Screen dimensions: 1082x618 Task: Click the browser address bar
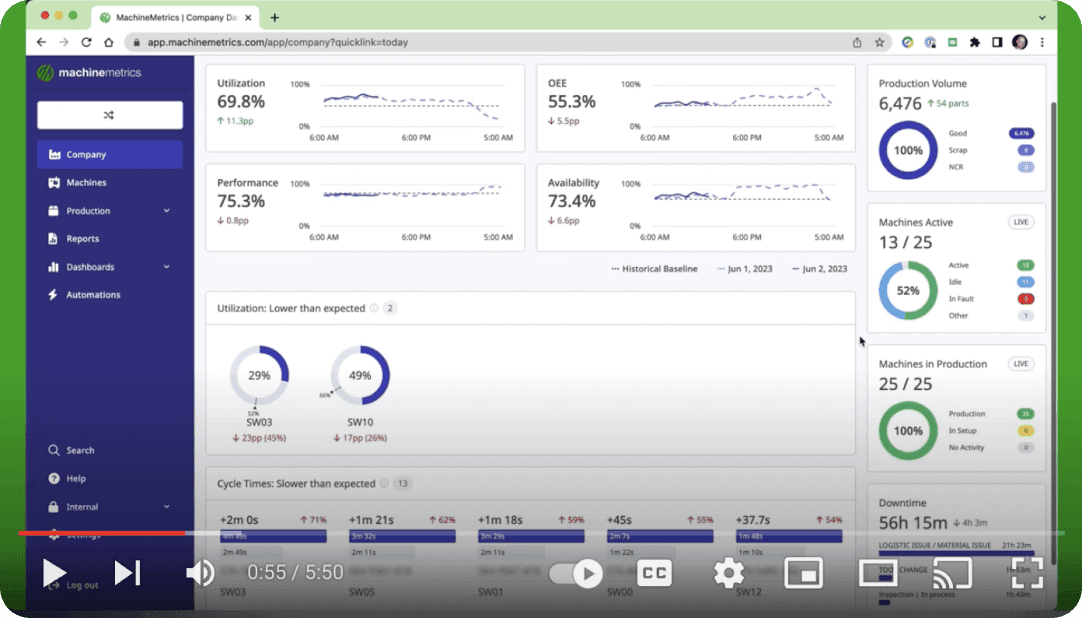400,42
